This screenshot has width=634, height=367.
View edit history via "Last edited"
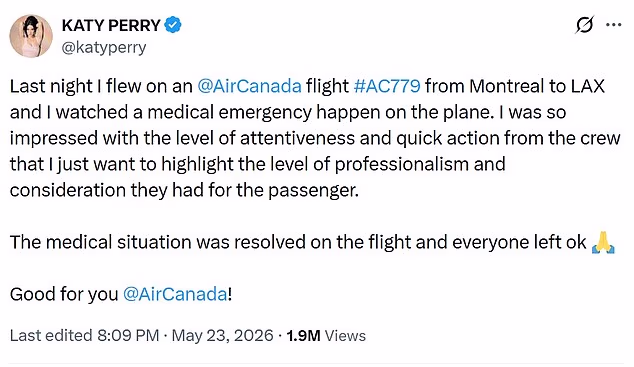[51, 336]
